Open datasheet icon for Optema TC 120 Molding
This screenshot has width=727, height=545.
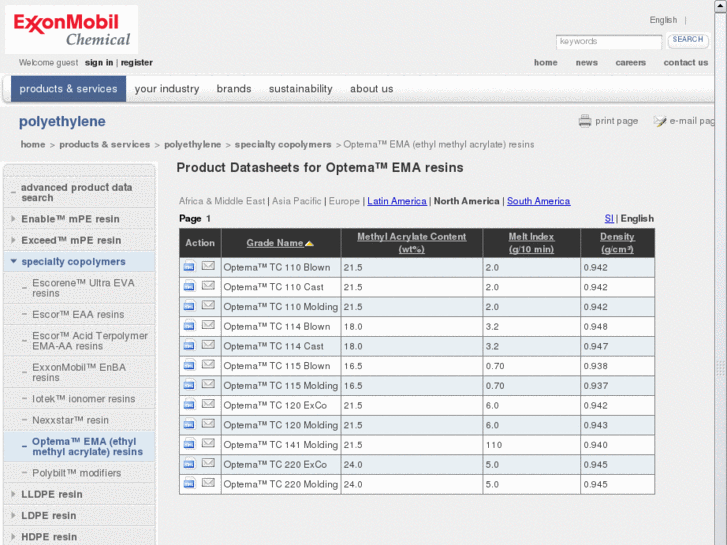click(189, 424)
